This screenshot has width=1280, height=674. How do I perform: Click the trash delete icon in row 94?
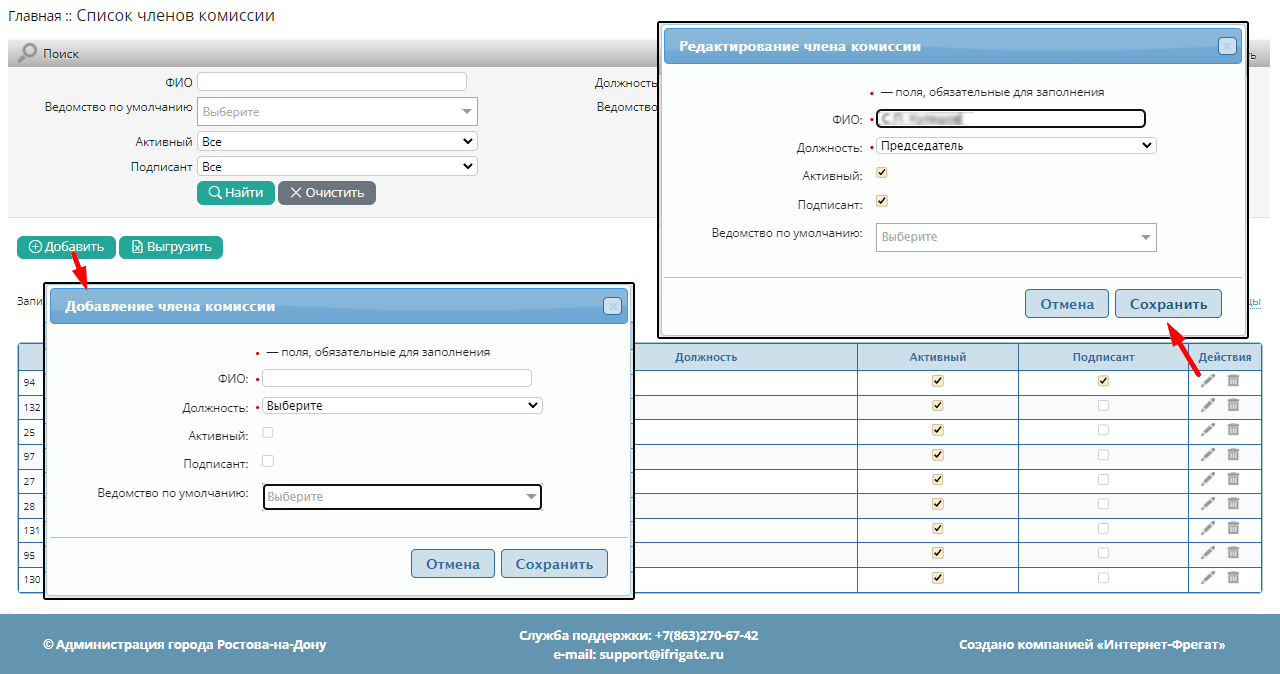1233,380
